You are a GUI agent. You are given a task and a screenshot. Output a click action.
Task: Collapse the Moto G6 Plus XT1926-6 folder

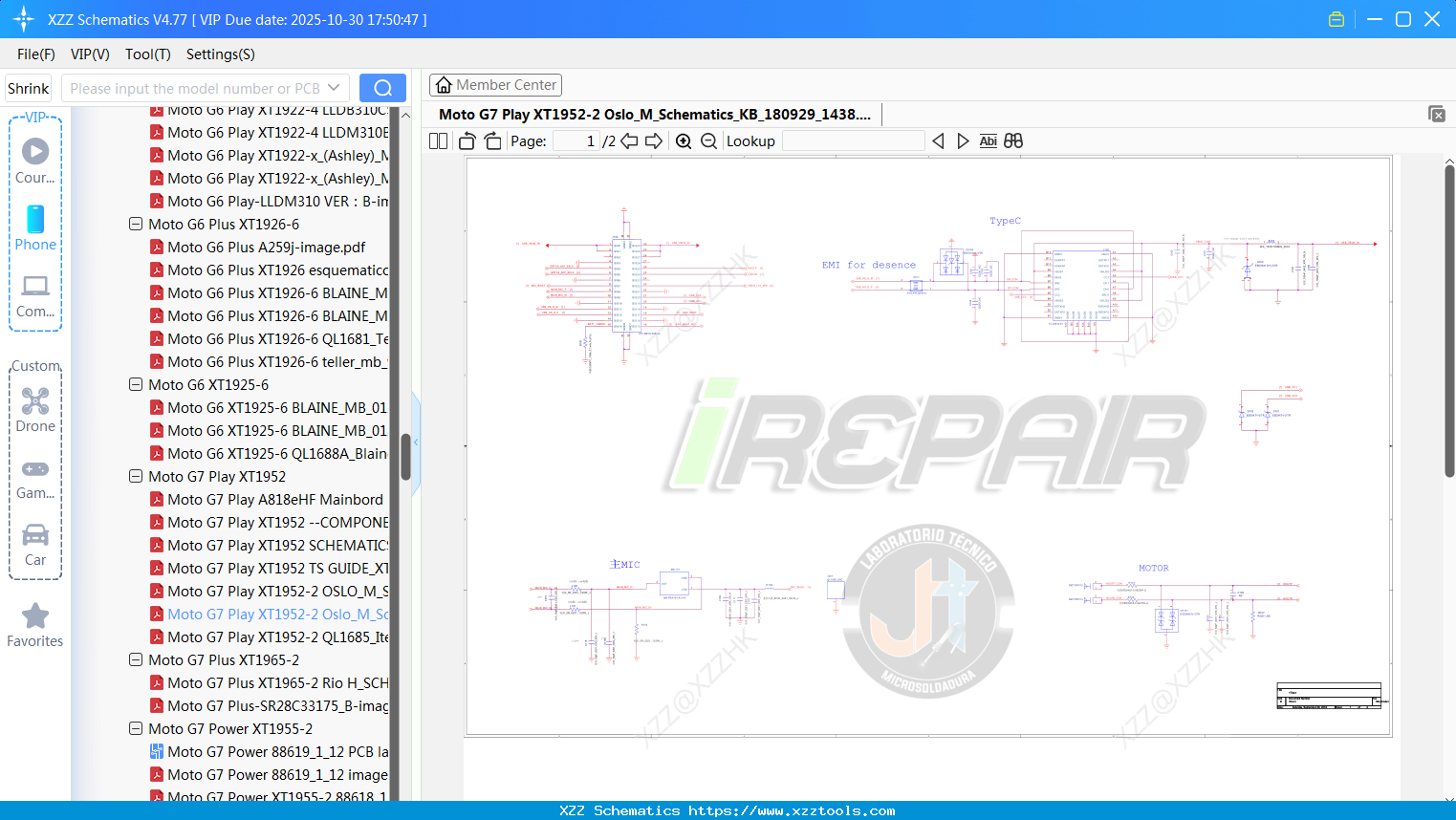pos(136,224)
